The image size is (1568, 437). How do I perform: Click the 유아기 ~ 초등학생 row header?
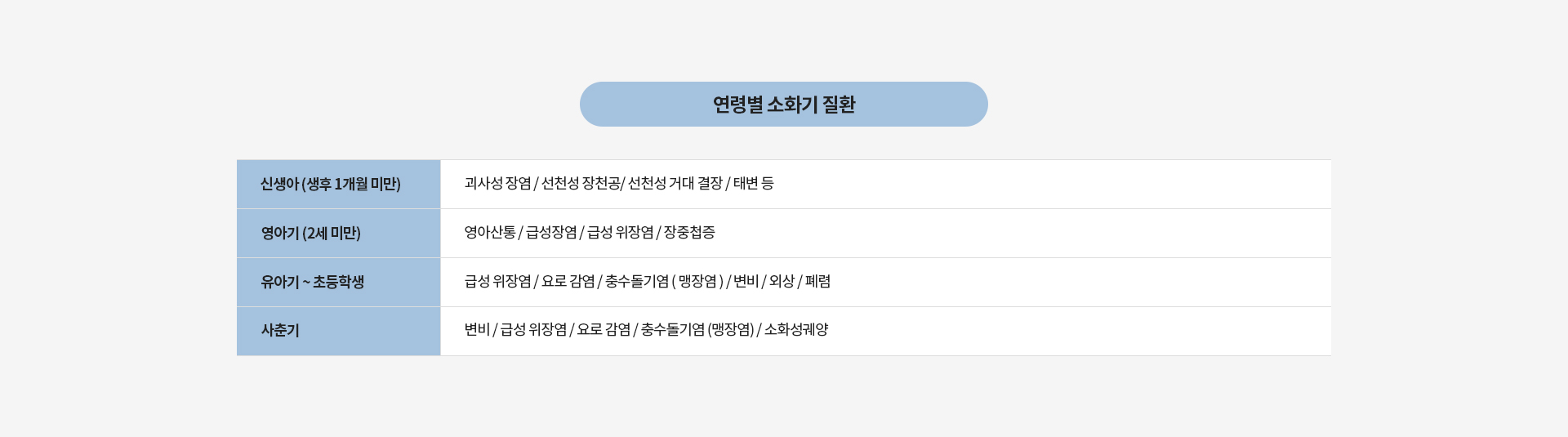(313, 282)
